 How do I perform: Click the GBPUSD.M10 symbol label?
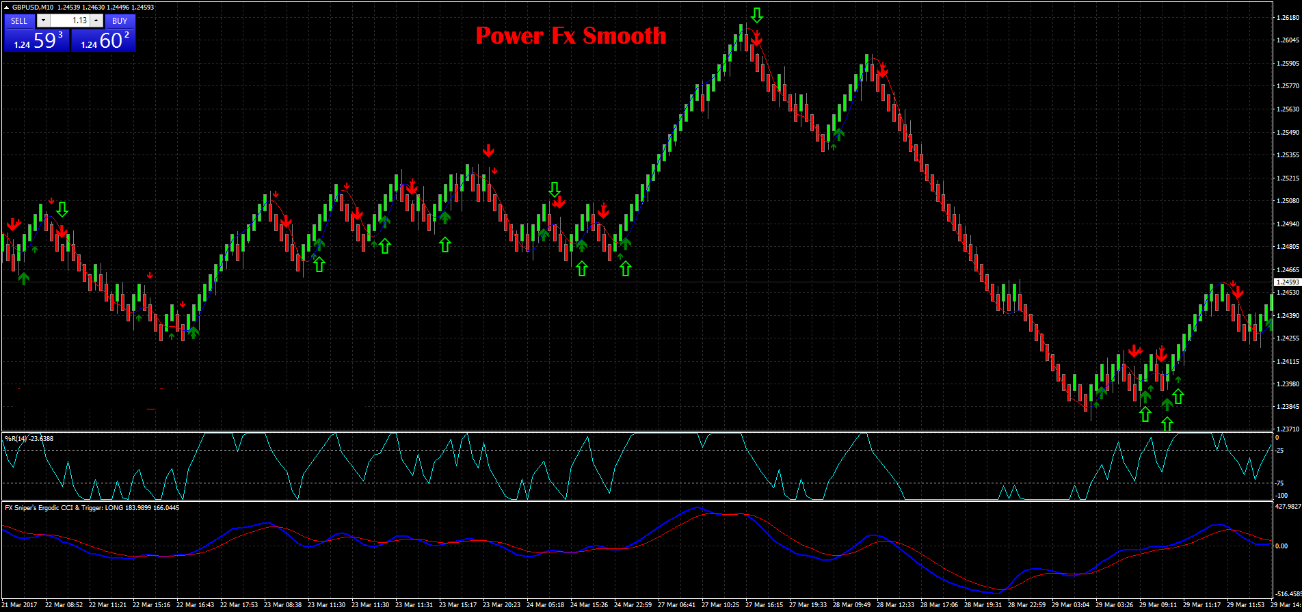tap(33, 6)
